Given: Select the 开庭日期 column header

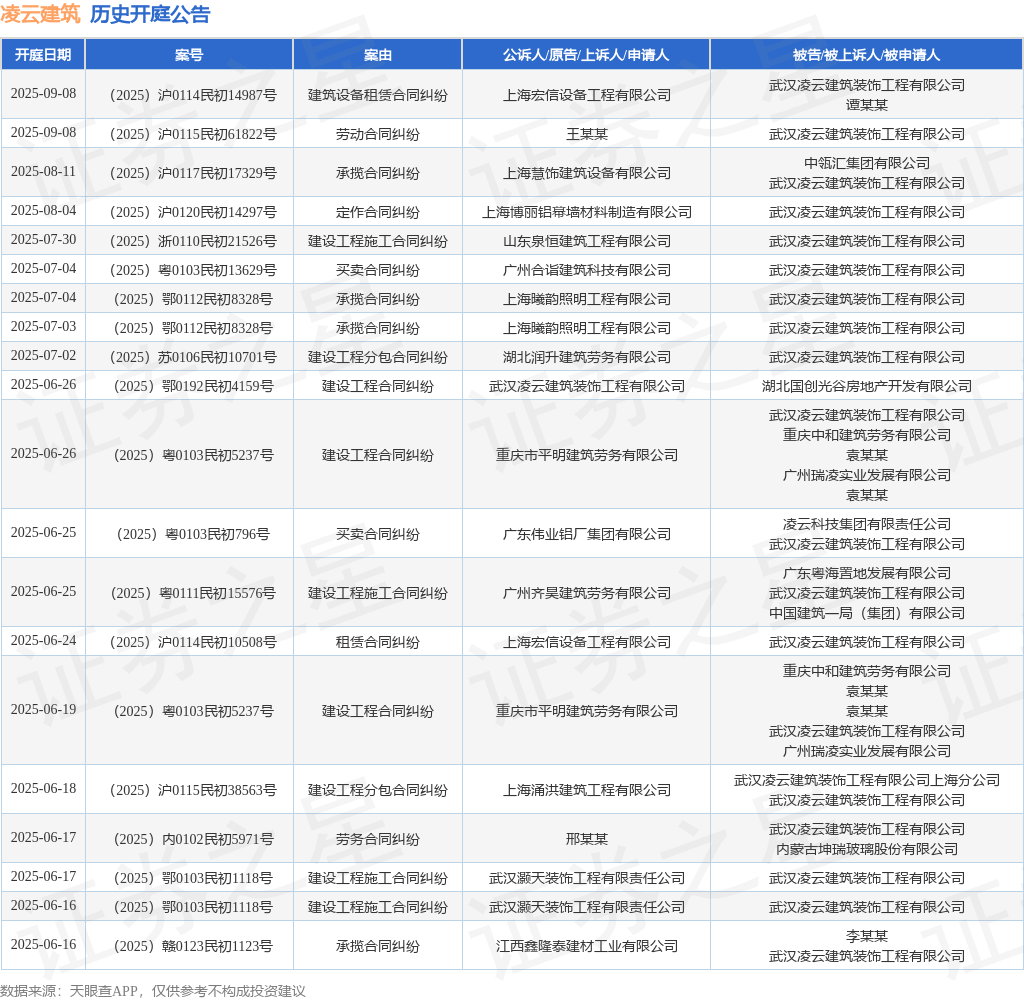Looking at the screenshot, I should [43, 55].
